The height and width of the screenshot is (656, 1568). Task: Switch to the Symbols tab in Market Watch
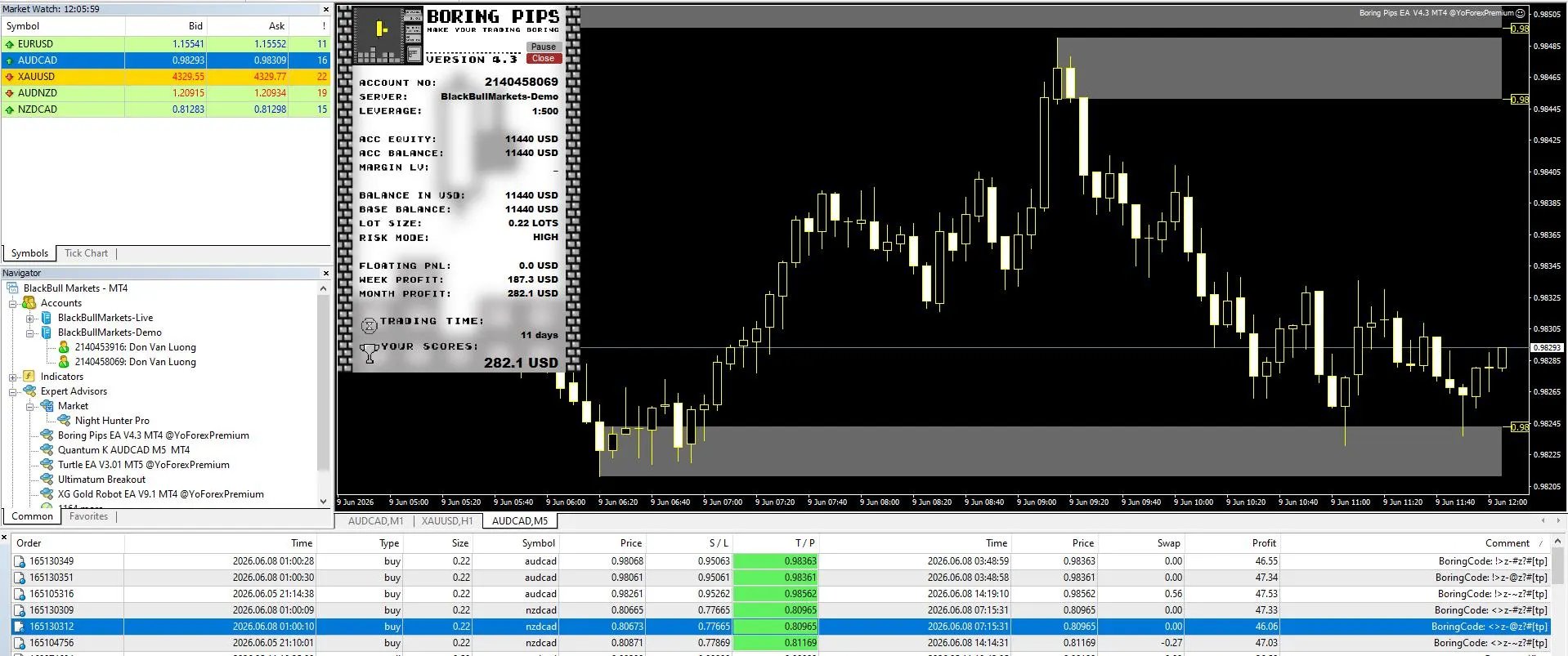tap(29, 253)
